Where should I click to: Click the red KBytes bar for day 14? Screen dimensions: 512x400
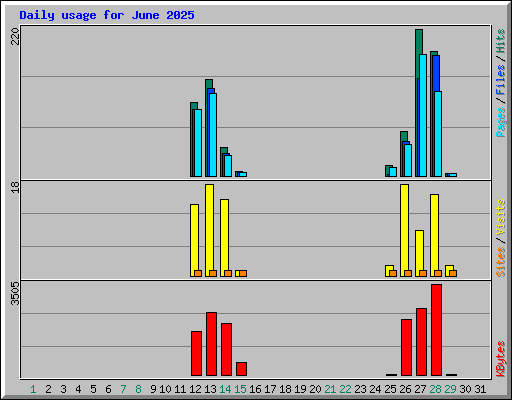pos(226,350)
